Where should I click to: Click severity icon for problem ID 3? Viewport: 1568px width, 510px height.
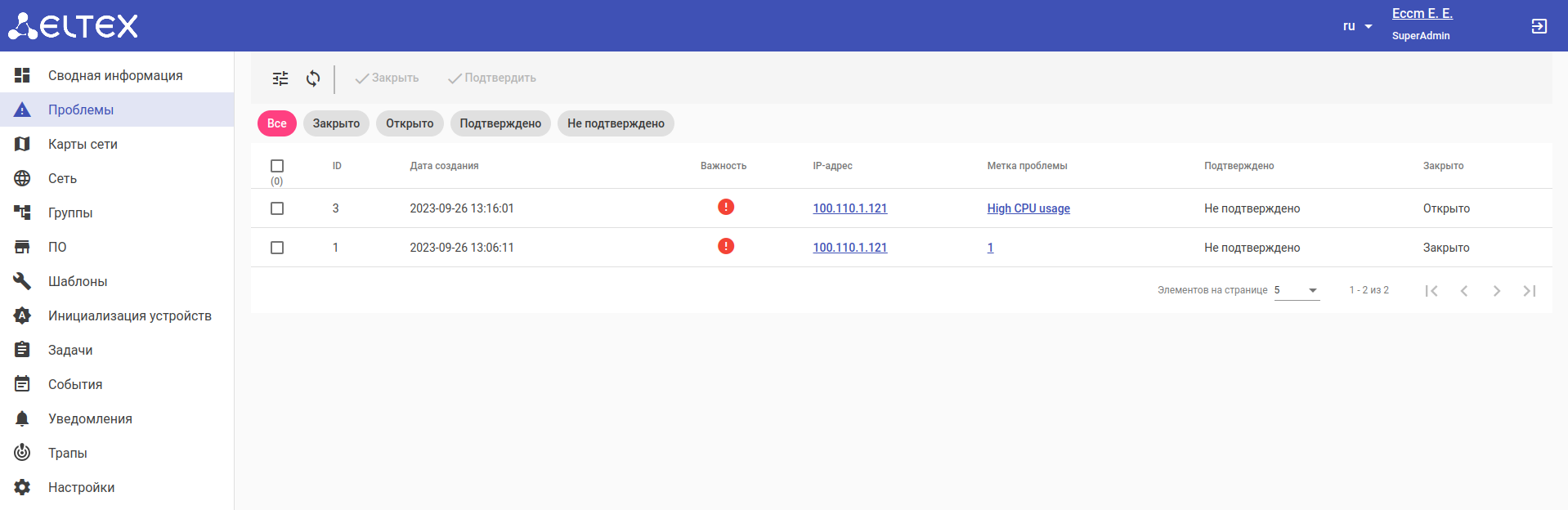click(725, 208)
